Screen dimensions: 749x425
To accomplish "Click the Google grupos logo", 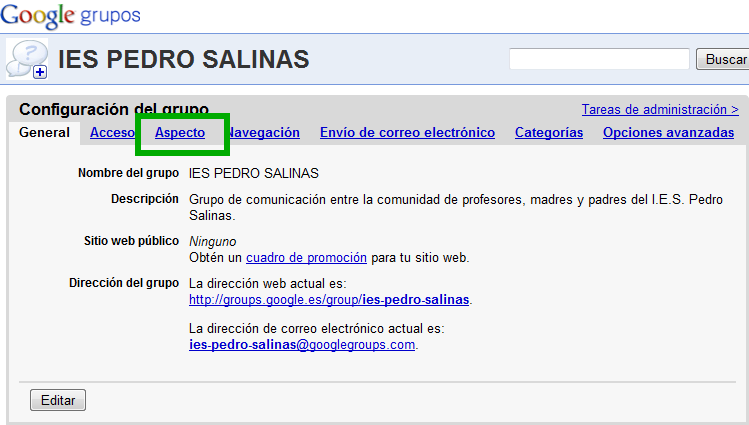I will pyautogui.click(x=70, y=15).
